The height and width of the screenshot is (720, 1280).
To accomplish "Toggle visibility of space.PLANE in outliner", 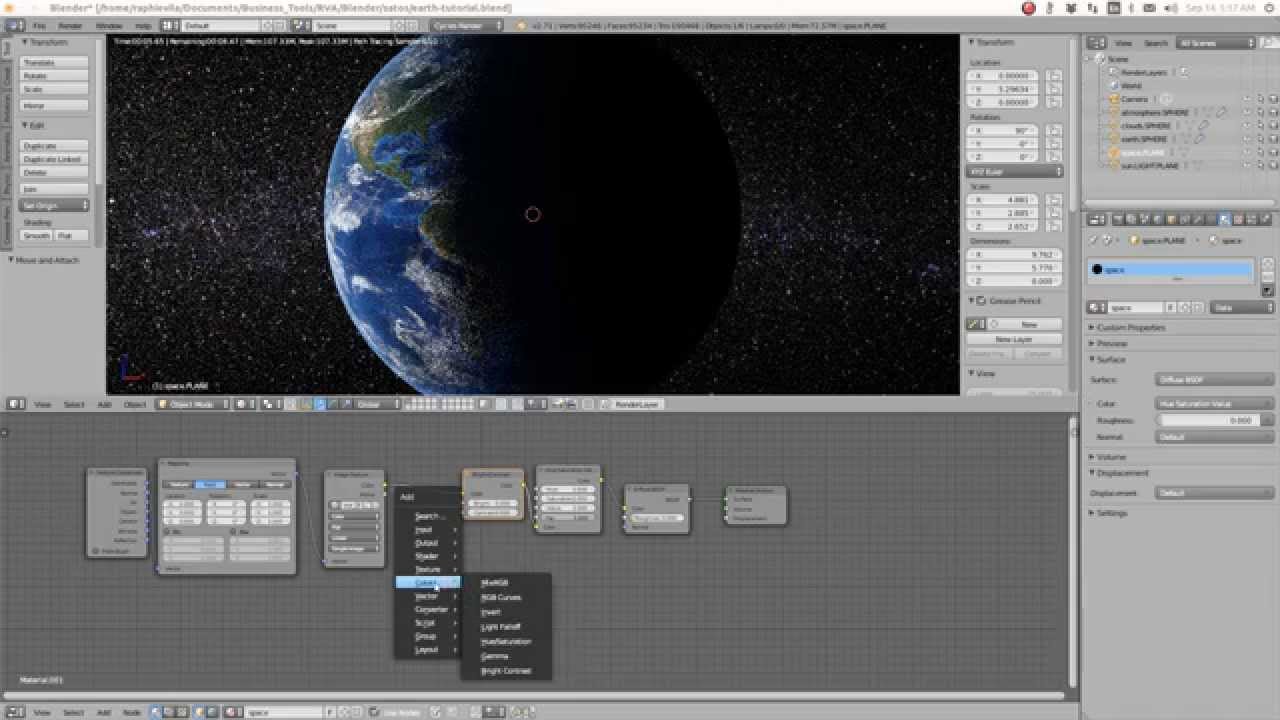I will (1247, 152).
